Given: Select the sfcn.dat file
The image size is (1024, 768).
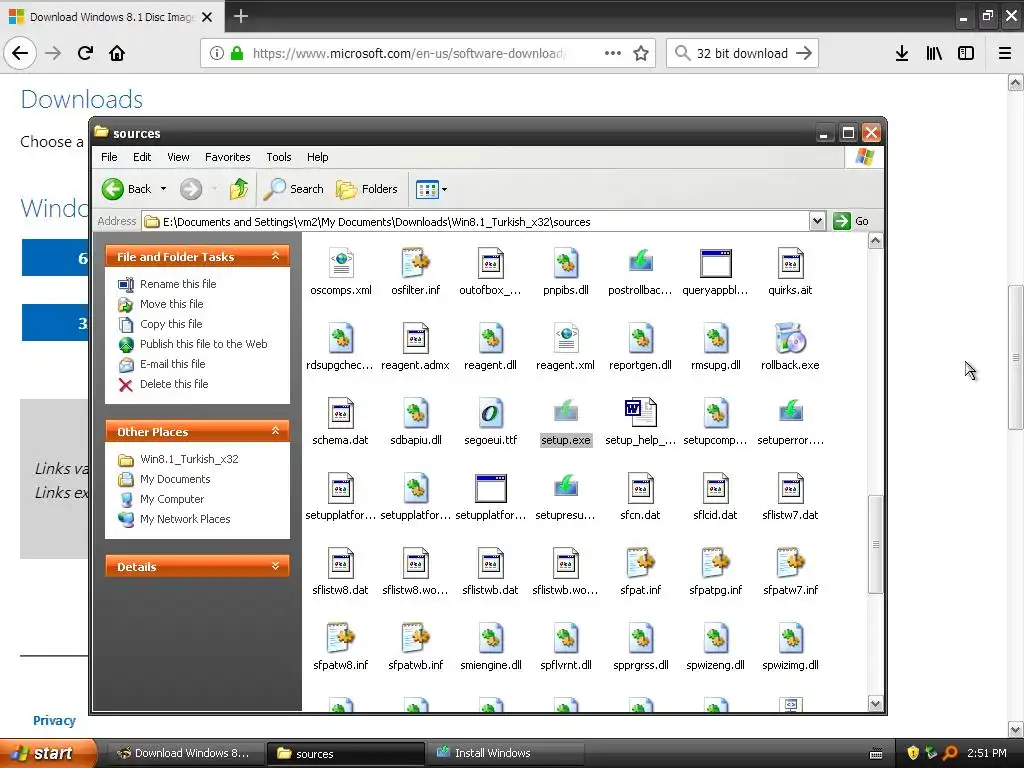Looking at the screenshot, I should (x=641, y=498).
